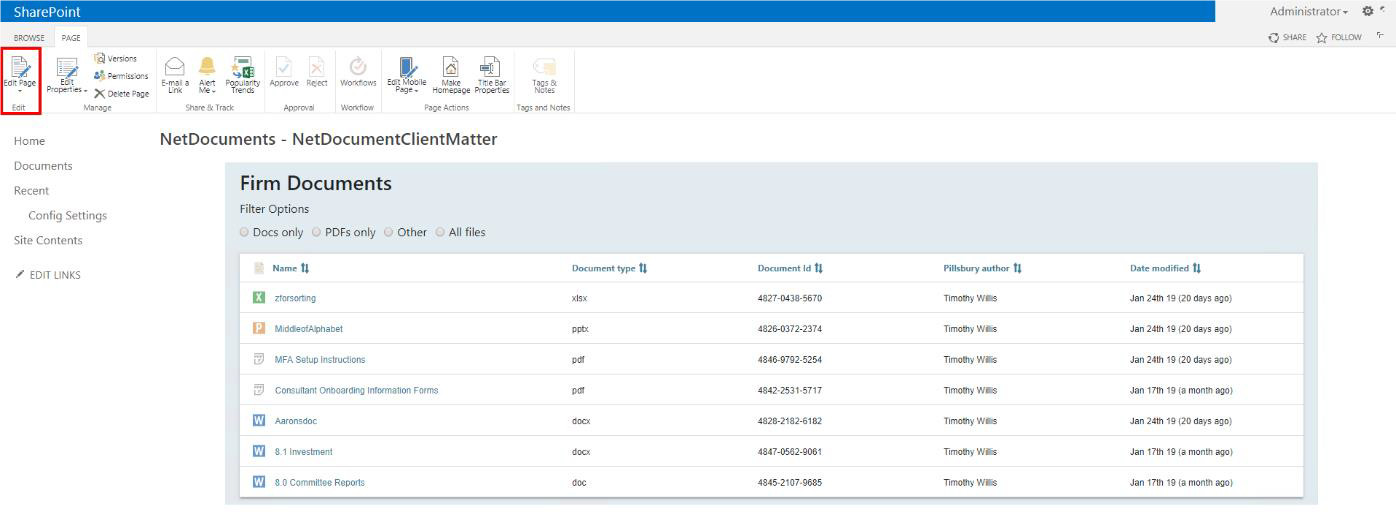Click the Edit Properties ribbon icon
The image size is (1396, 531).
coord(67,68)
